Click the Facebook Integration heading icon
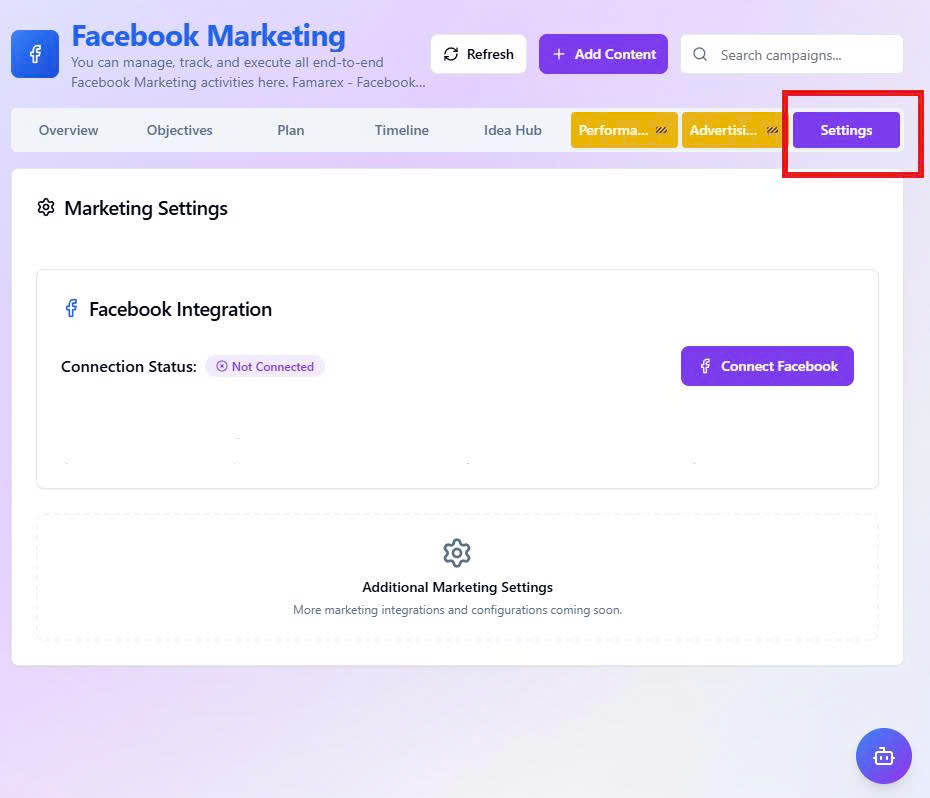The height and width of the screenshot is (798, 930). pyautogui.click(x=71, y=309)
